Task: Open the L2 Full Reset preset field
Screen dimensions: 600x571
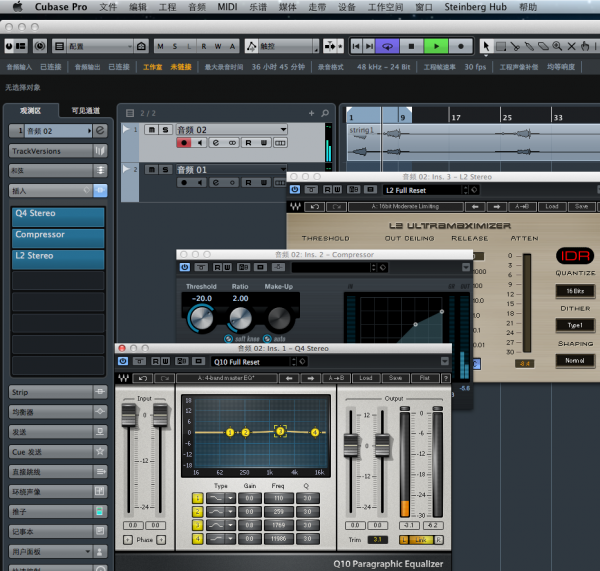Action: [422, 190]
